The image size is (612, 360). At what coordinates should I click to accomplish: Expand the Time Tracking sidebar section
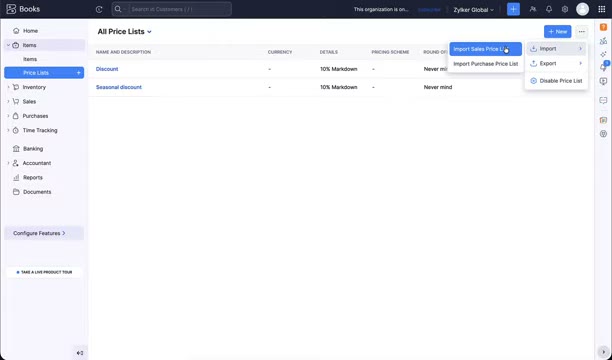8,130
